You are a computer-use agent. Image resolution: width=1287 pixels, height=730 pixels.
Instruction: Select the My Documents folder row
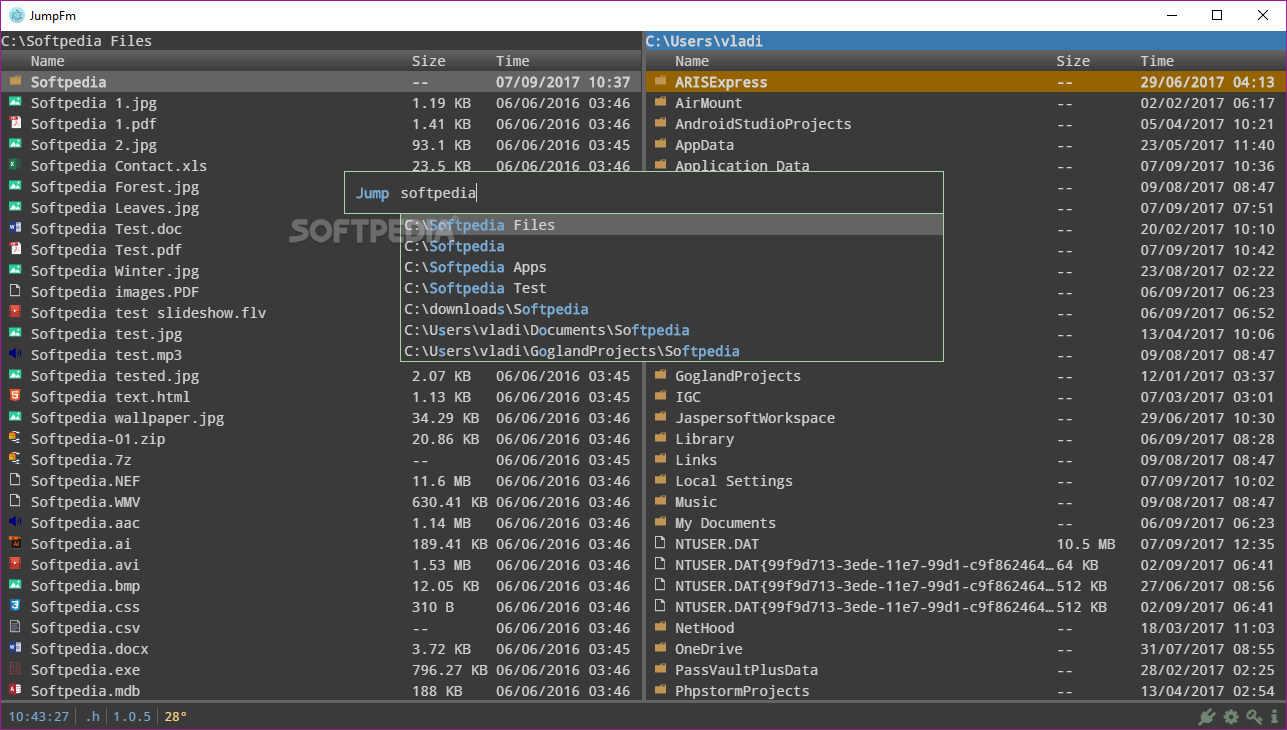tap(965, 523)
